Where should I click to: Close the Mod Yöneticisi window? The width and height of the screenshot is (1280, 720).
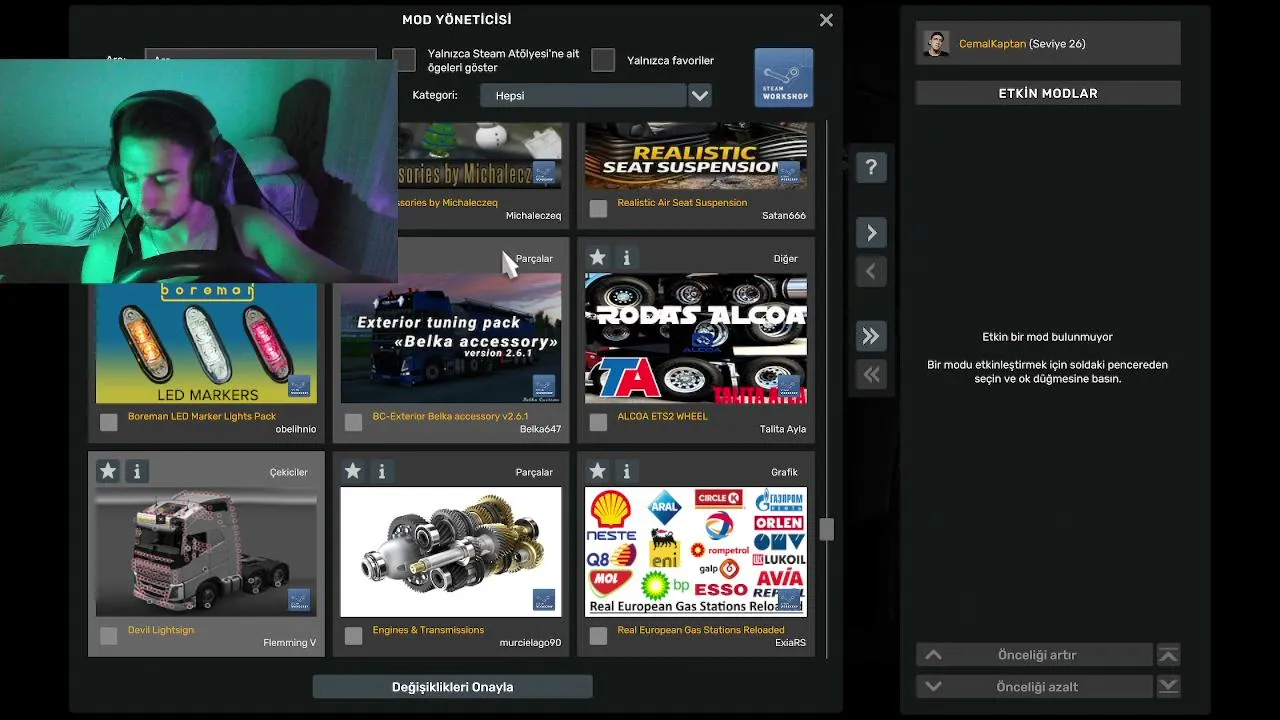826,20
